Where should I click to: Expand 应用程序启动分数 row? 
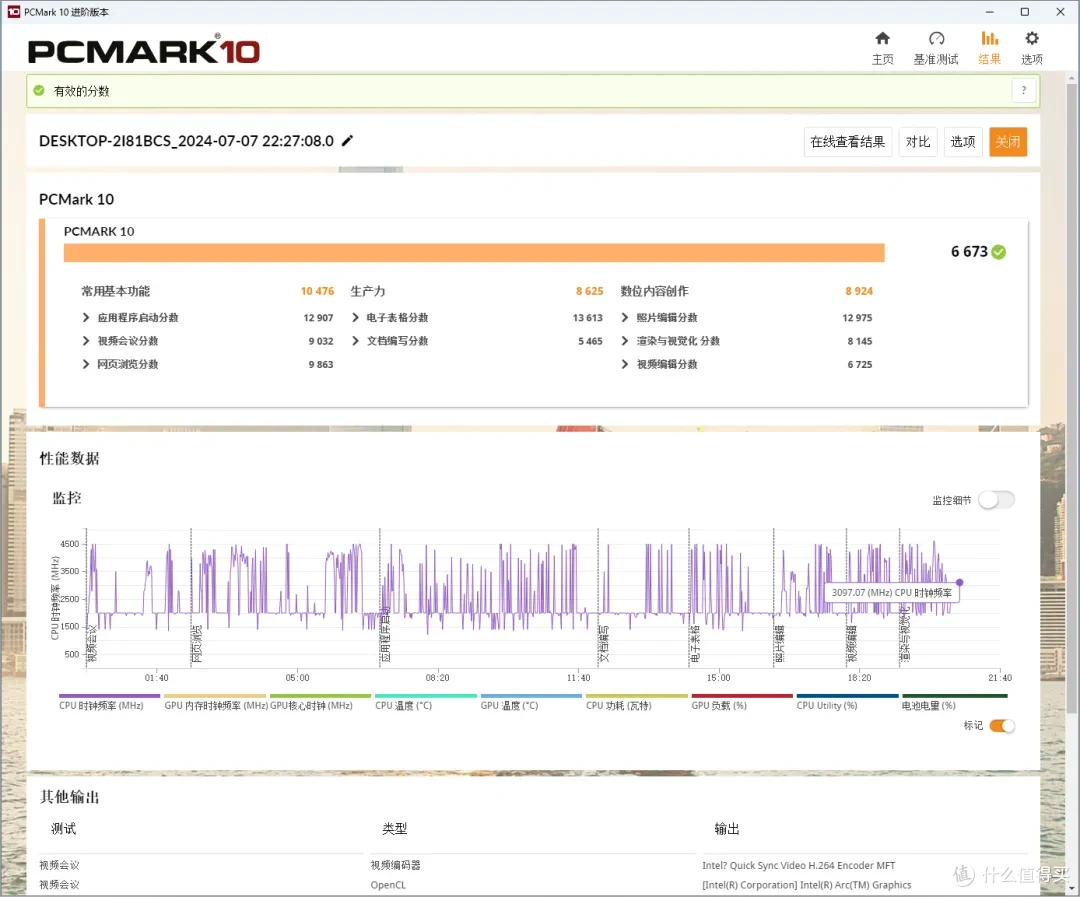coord(86,318)
